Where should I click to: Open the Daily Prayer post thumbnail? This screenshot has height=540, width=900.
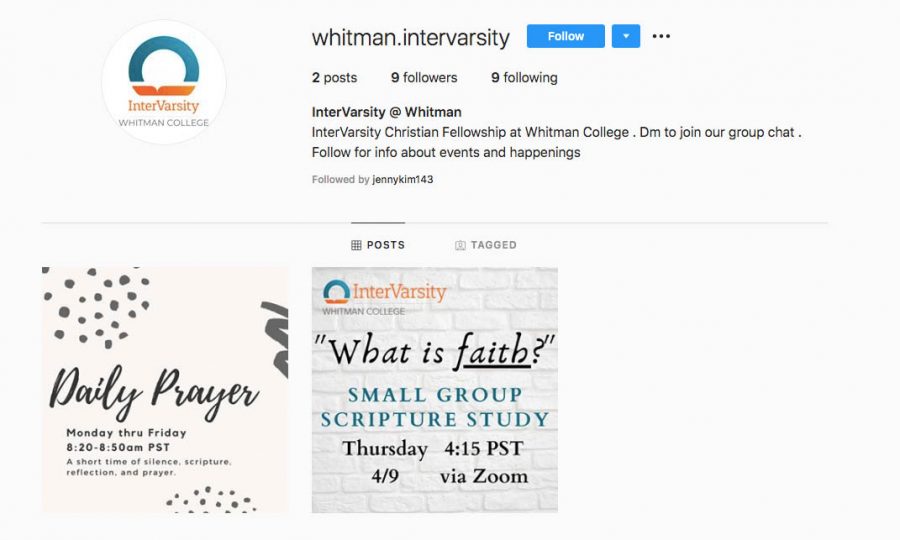click(165, 390)
